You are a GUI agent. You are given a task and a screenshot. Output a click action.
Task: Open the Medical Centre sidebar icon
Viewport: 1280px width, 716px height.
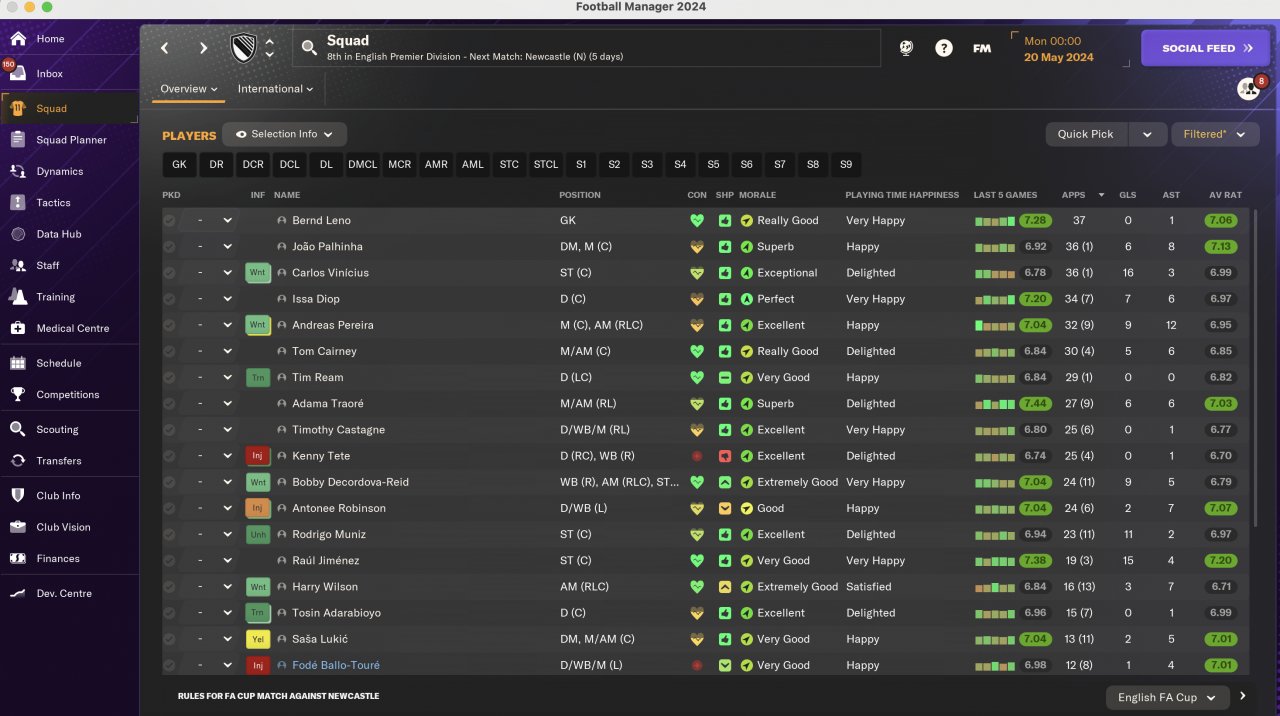tap(18, 328)
